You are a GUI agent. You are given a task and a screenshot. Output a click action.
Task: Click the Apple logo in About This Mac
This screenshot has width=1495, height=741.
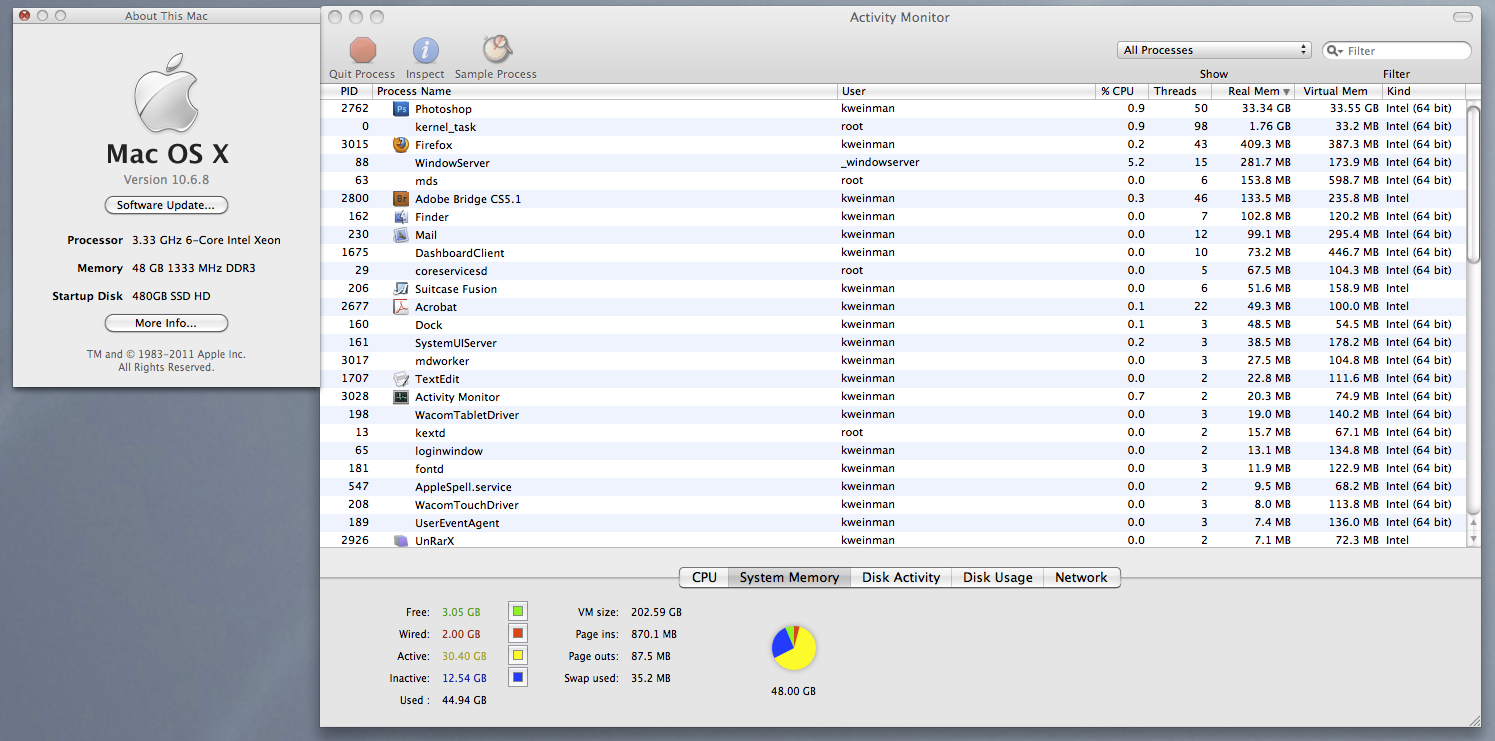tap(166, 93)
